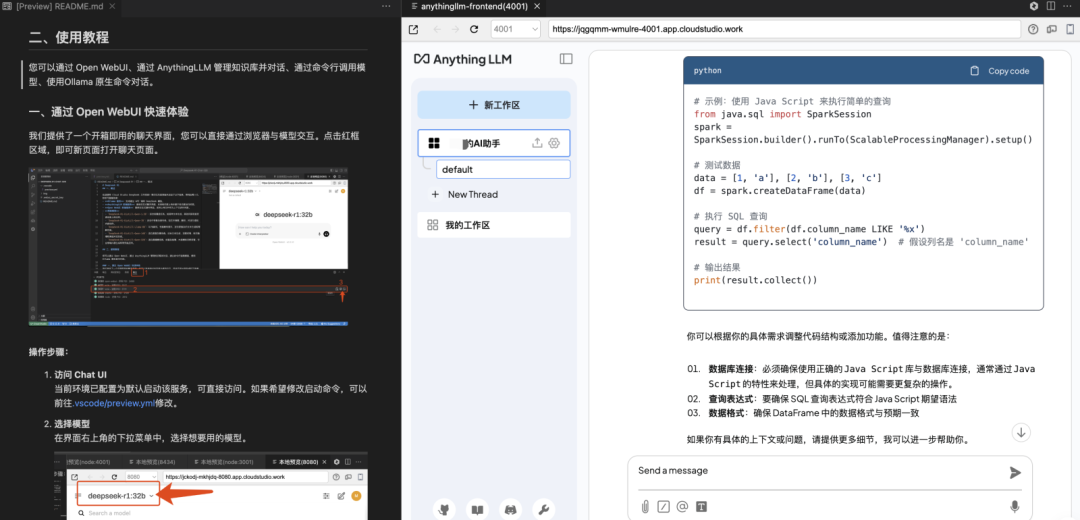Click the 一、通过 Open WebUI 快速体验 heading
Image resolution: width=1080 pixels, height=520 pixels.
[x=109, y=112]
